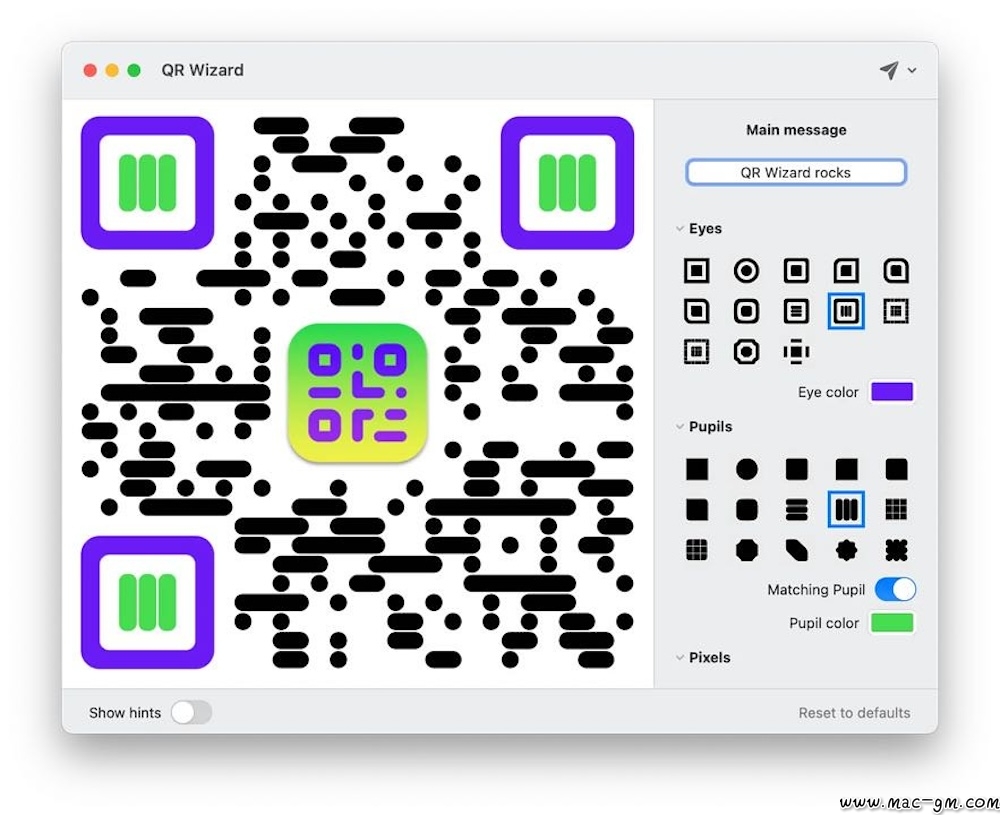Collapse the Eyes section
Image resolution: width=1000 pixels, height=815 pixels.
(x=680, y=228)
